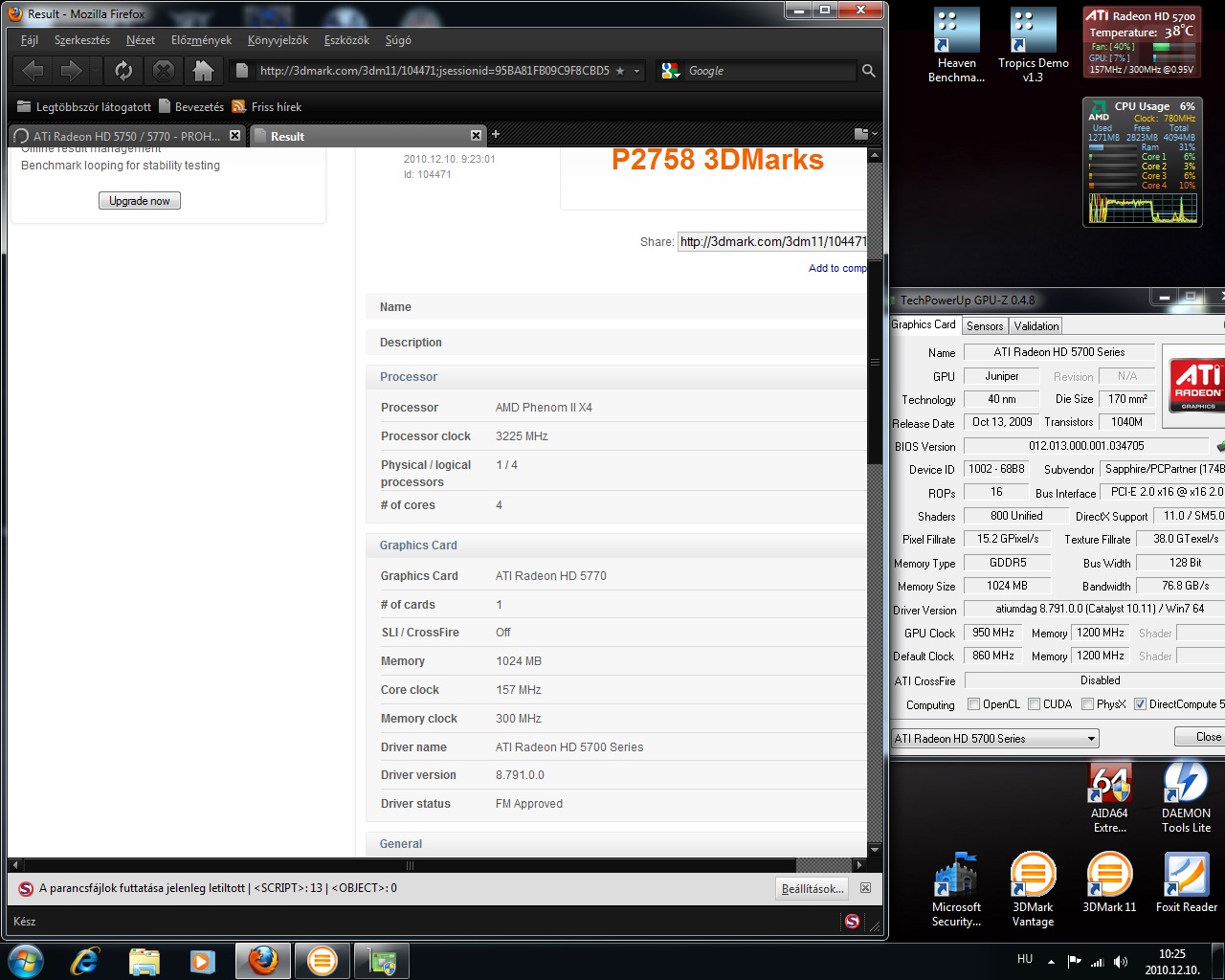Viewport: 1225px width, 980px height.
Task: Click the volume speaker tray icon
Action: click(x=1120, y=962)
